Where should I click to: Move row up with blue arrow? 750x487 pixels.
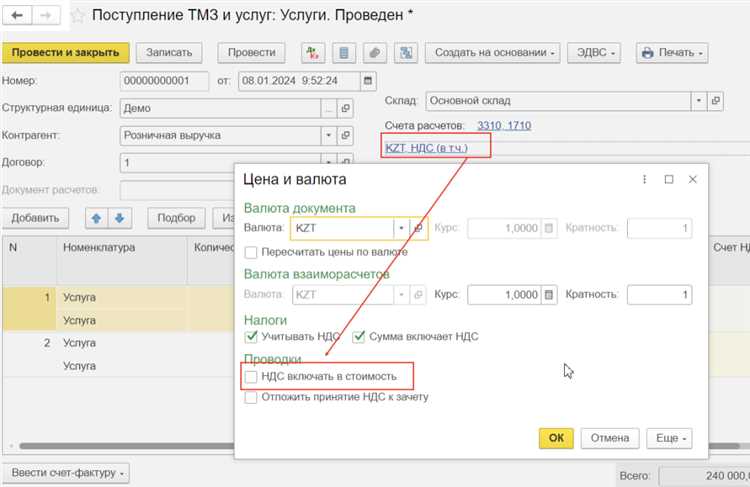click(97, 218)
